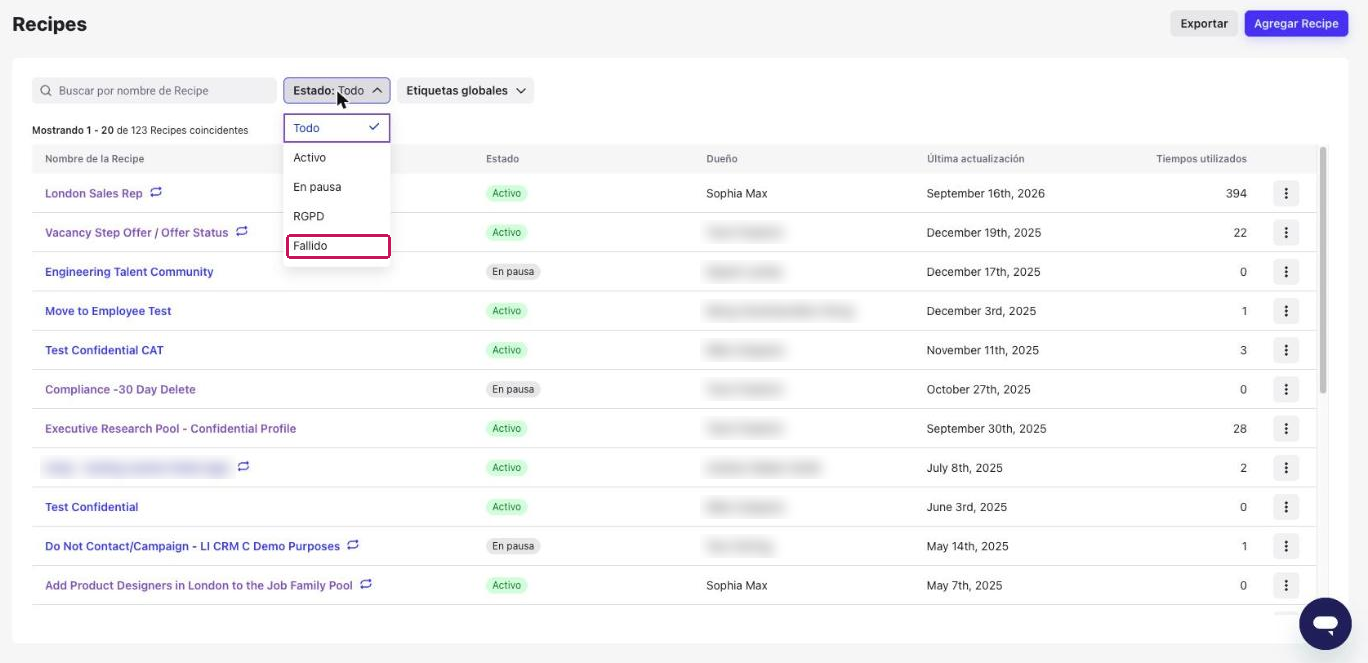Open actions menu for London Sales Rep
This screenshot has width=1368, height=663.
point(1286,193)
